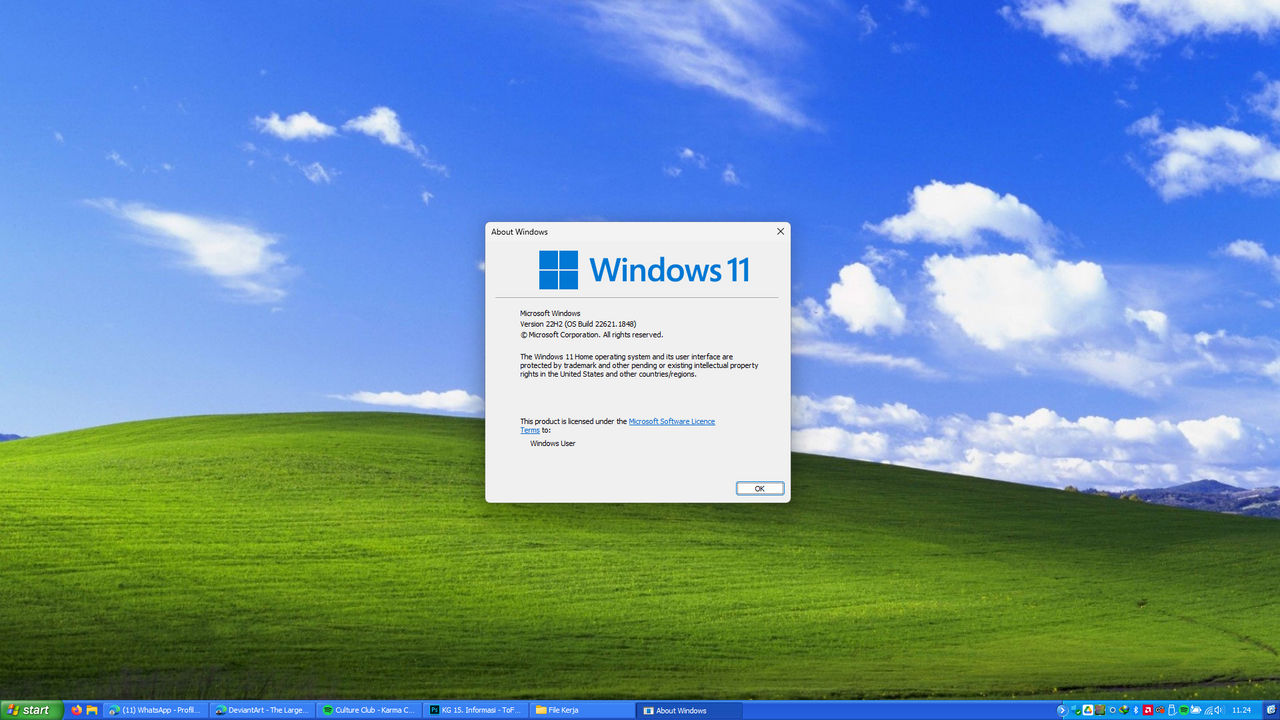Click the Microsoft Corporation copyright line
1280x720 pixels.
[591, 335]
